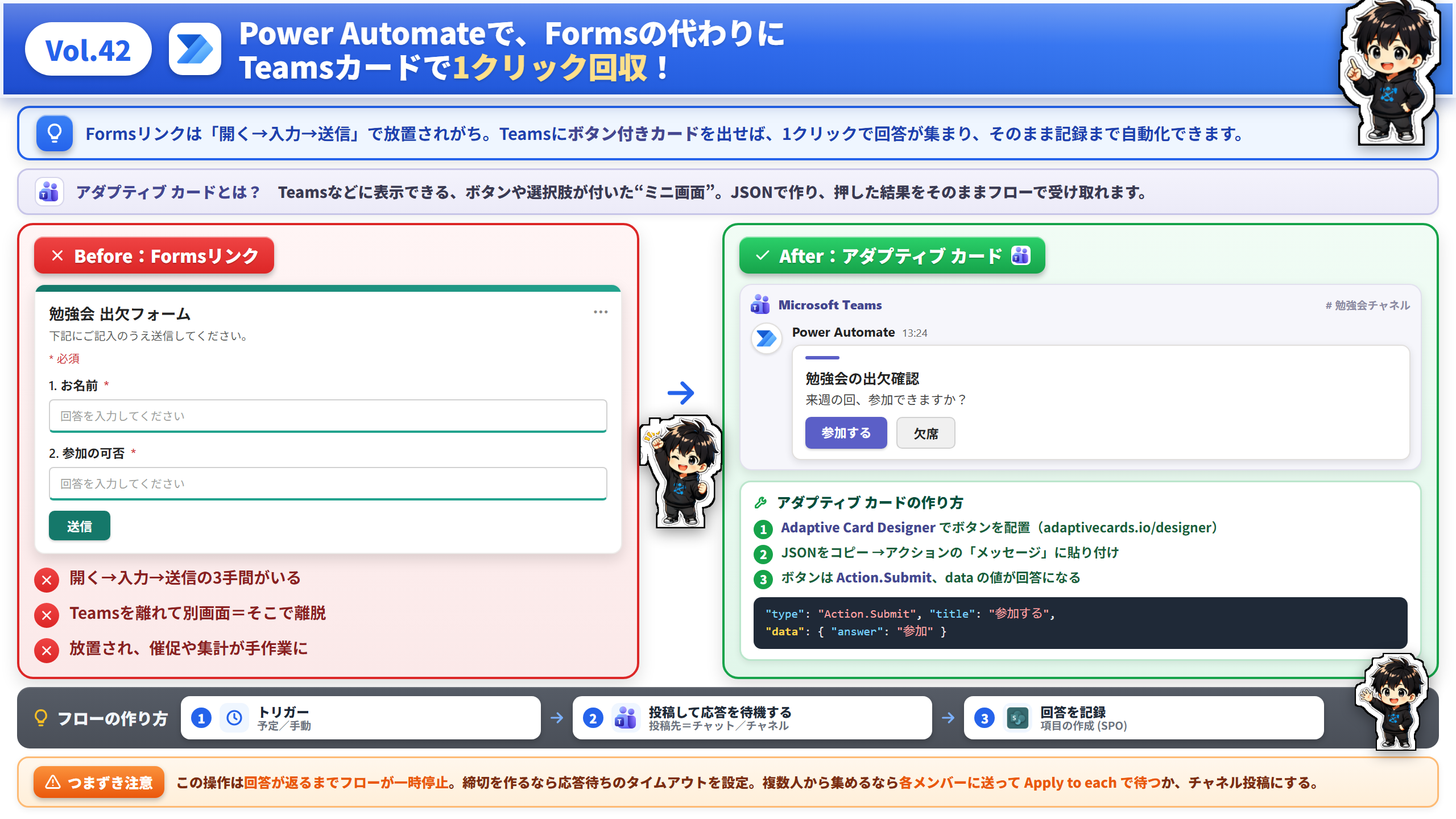
Task: Click the 欠席 button on the card
Action: point(925,433)
